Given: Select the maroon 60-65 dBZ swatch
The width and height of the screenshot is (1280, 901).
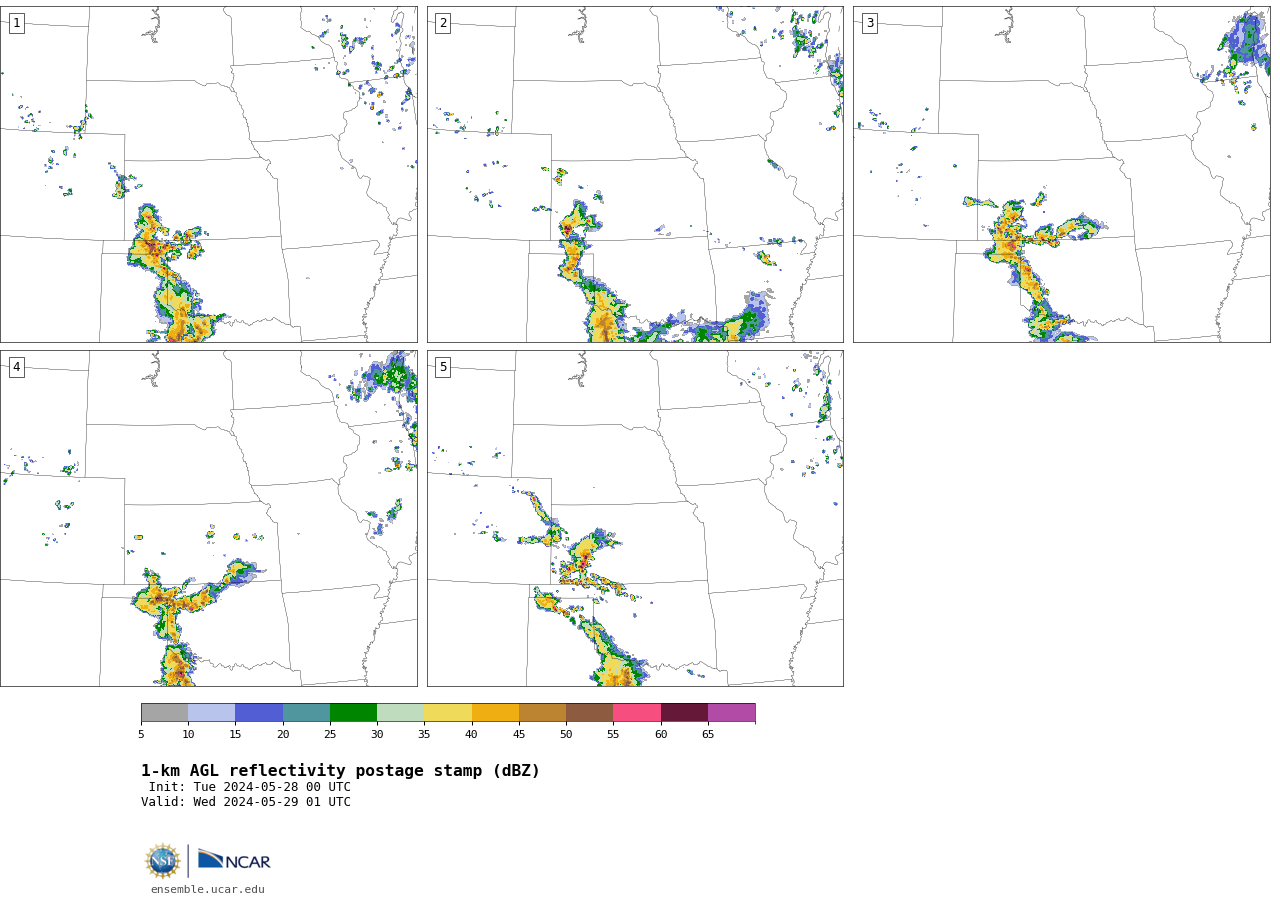Looking at the screenshot, I should (x=684, y=713).
